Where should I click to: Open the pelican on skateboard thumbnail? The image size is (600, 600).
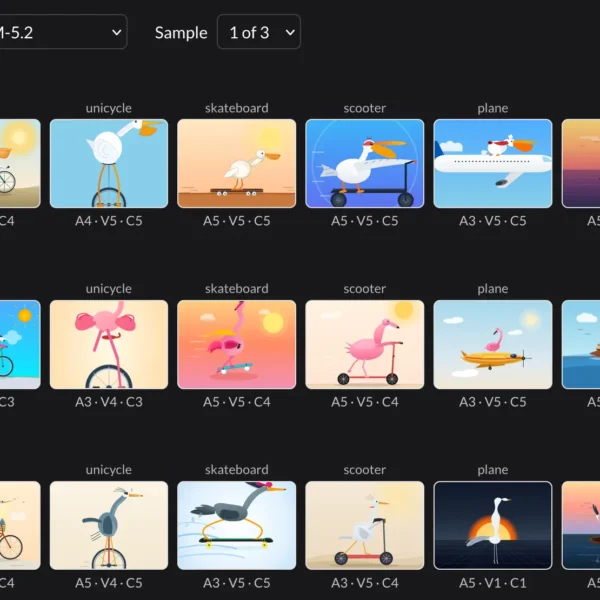click(236, 163)
